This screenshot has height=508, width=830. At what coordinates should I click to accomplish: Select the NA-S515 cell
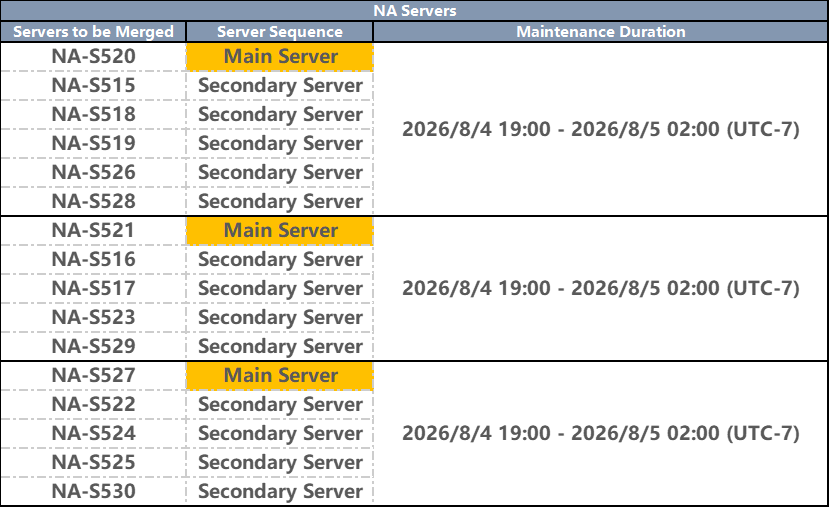click(x=93, y=86)
